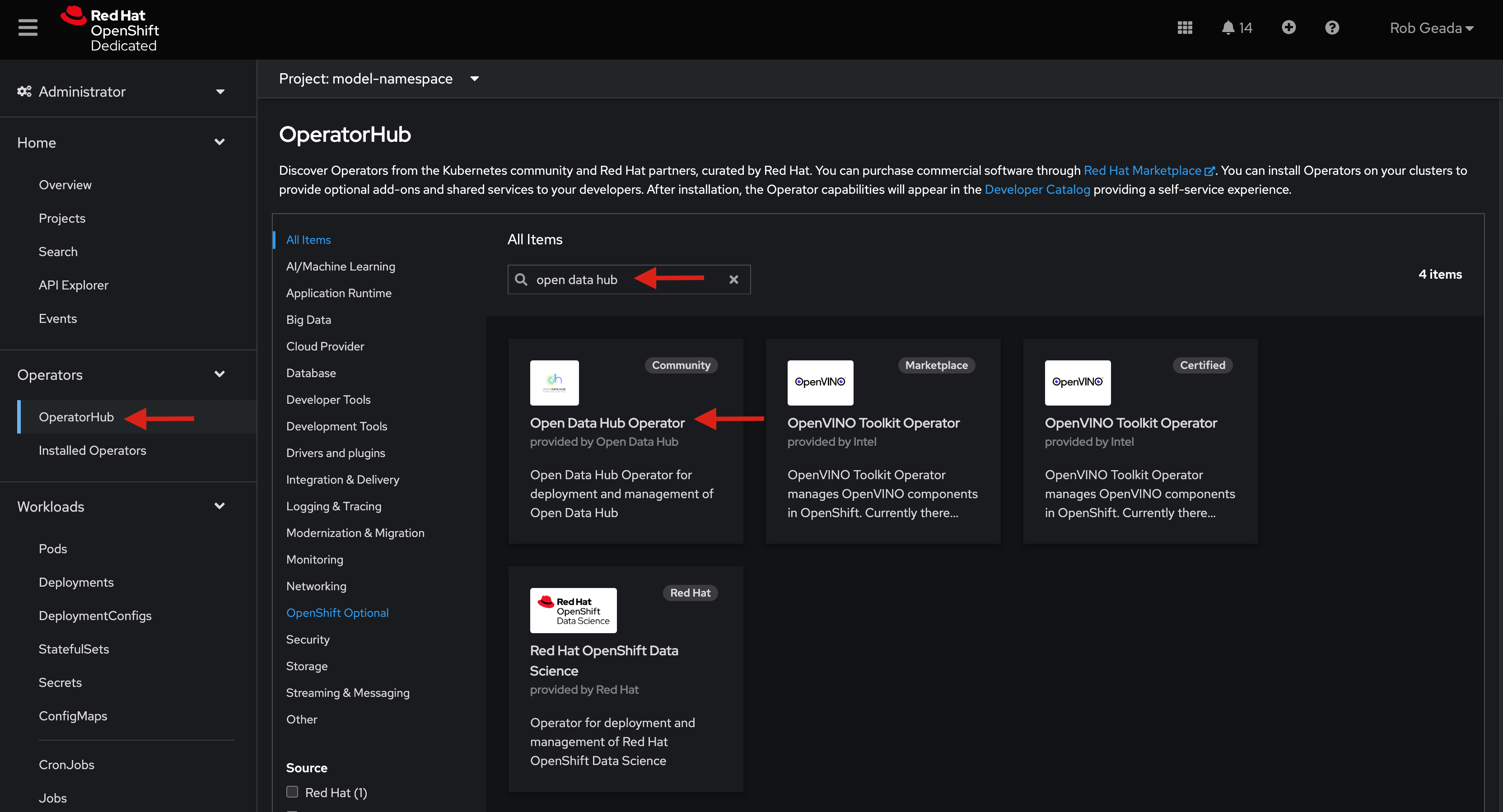Filter by Storage category
The image size is (1503, 812).
[x=306, y=666]
